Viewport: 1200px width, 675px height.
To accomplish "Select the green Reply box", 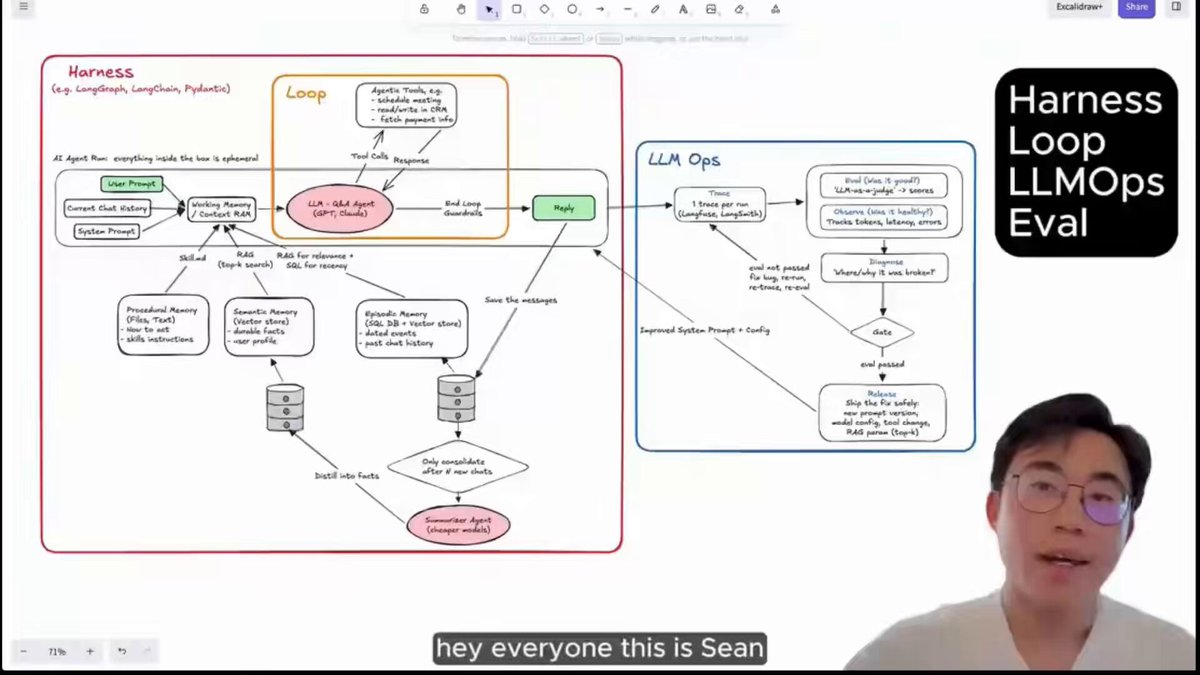I will click(x=564, y=208).
